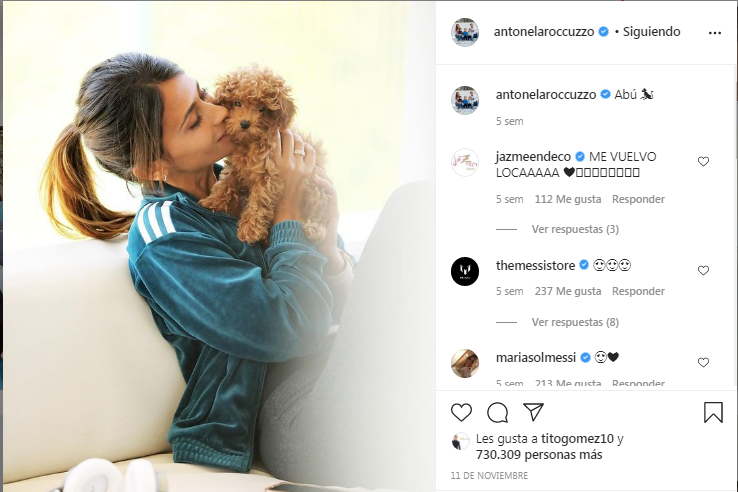Open the themessistore profile avatar
Image resolution: width=738 pixels, height=492 pixels.
point(465,271)
